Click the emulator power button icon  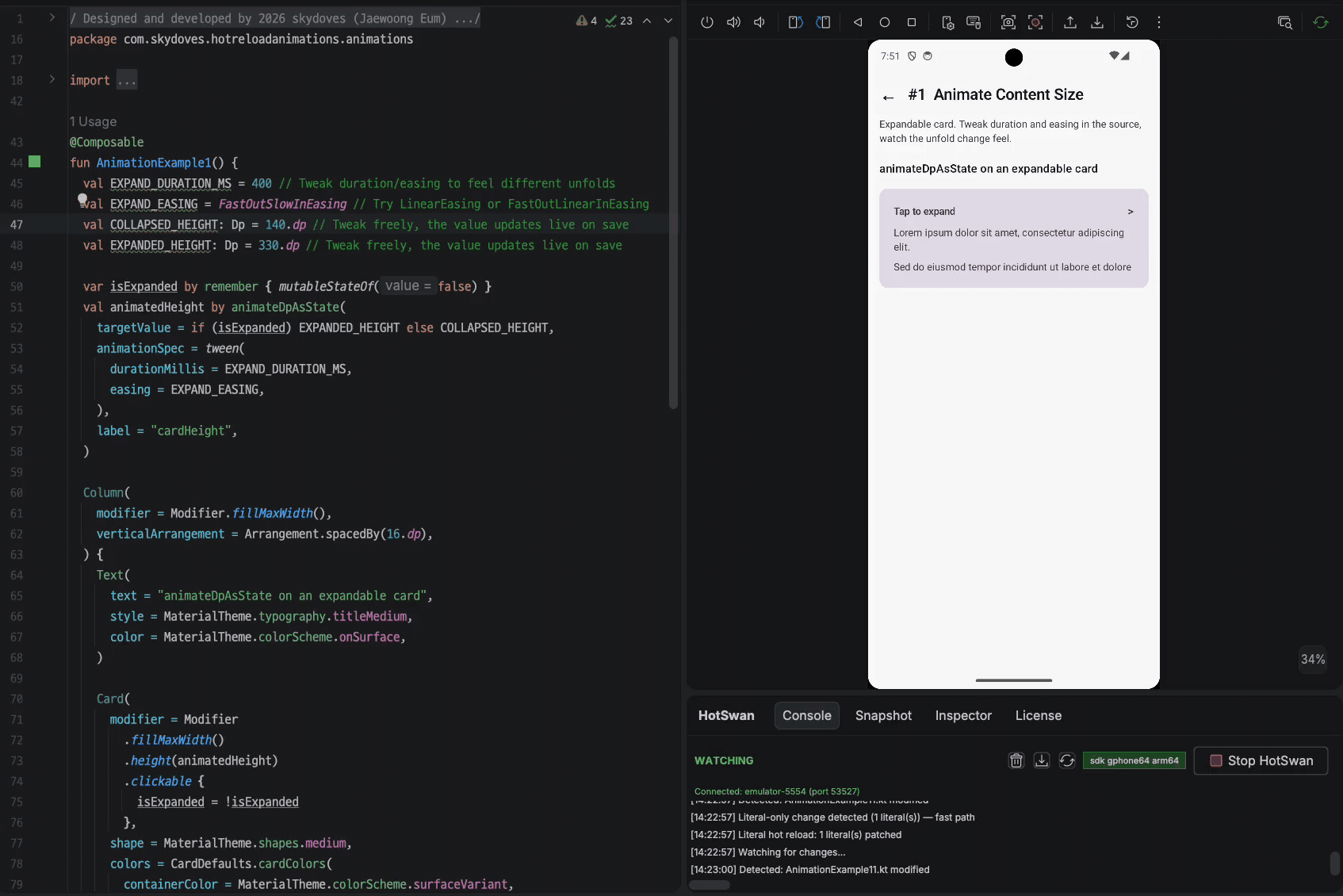click(x=707, y=22)
